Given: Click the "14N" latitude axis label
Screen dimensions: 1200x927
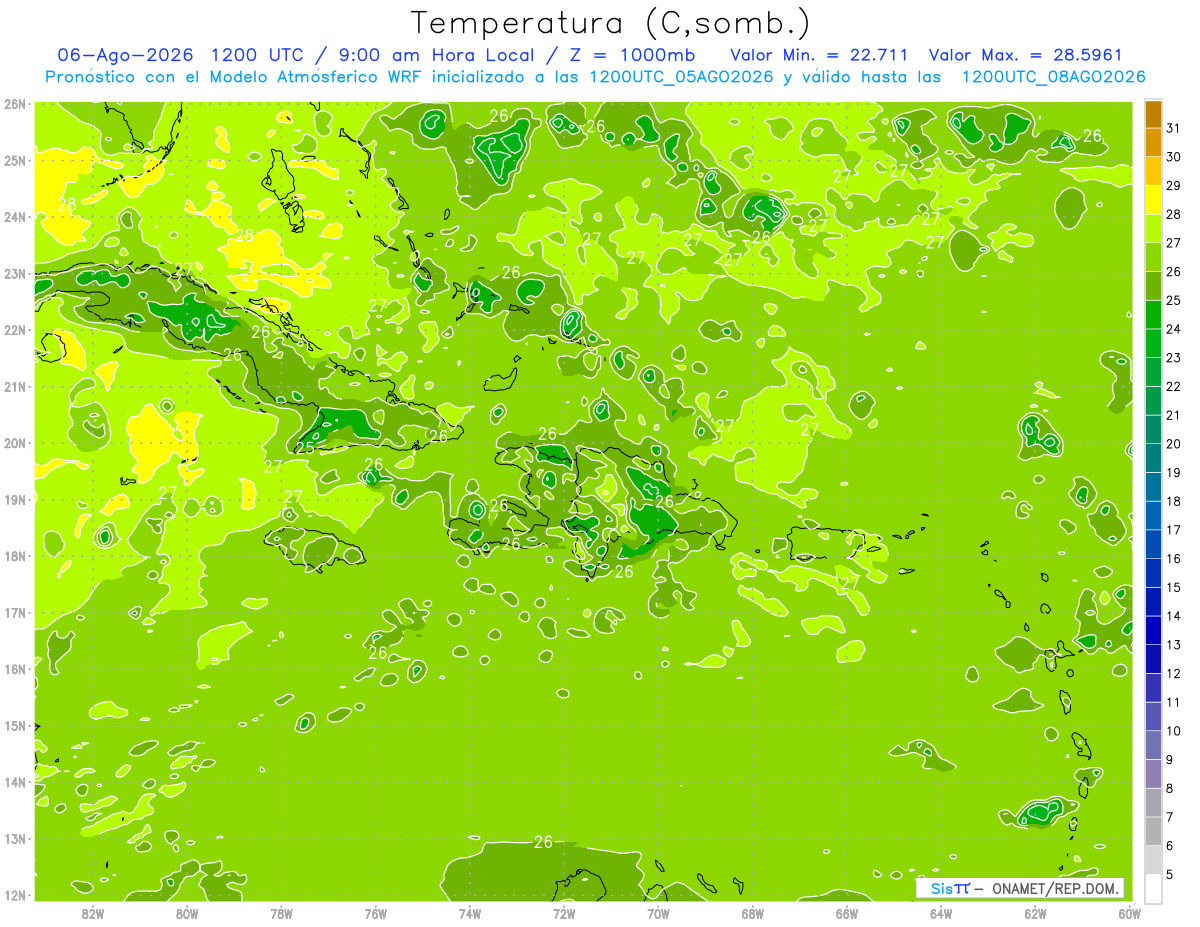Looking at the screenshot, I should (x=15, y=782).
